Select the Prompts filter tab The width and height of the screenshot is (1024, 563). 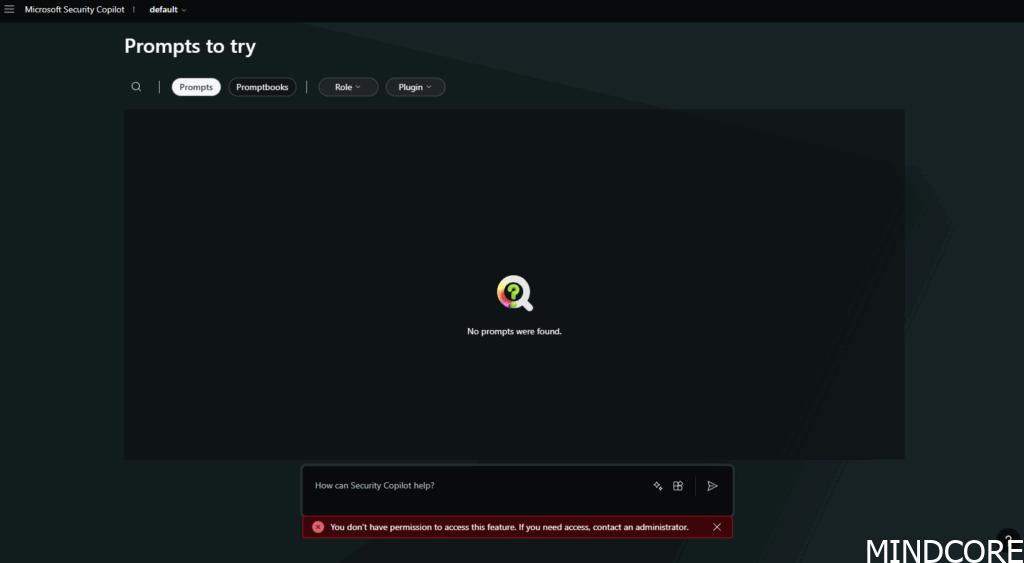click(x=196, y=87)
